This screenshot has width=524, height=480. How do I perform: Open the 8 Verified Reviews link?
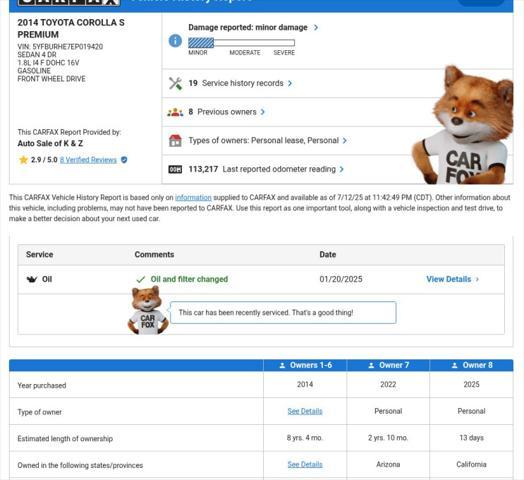pos(88,160)
